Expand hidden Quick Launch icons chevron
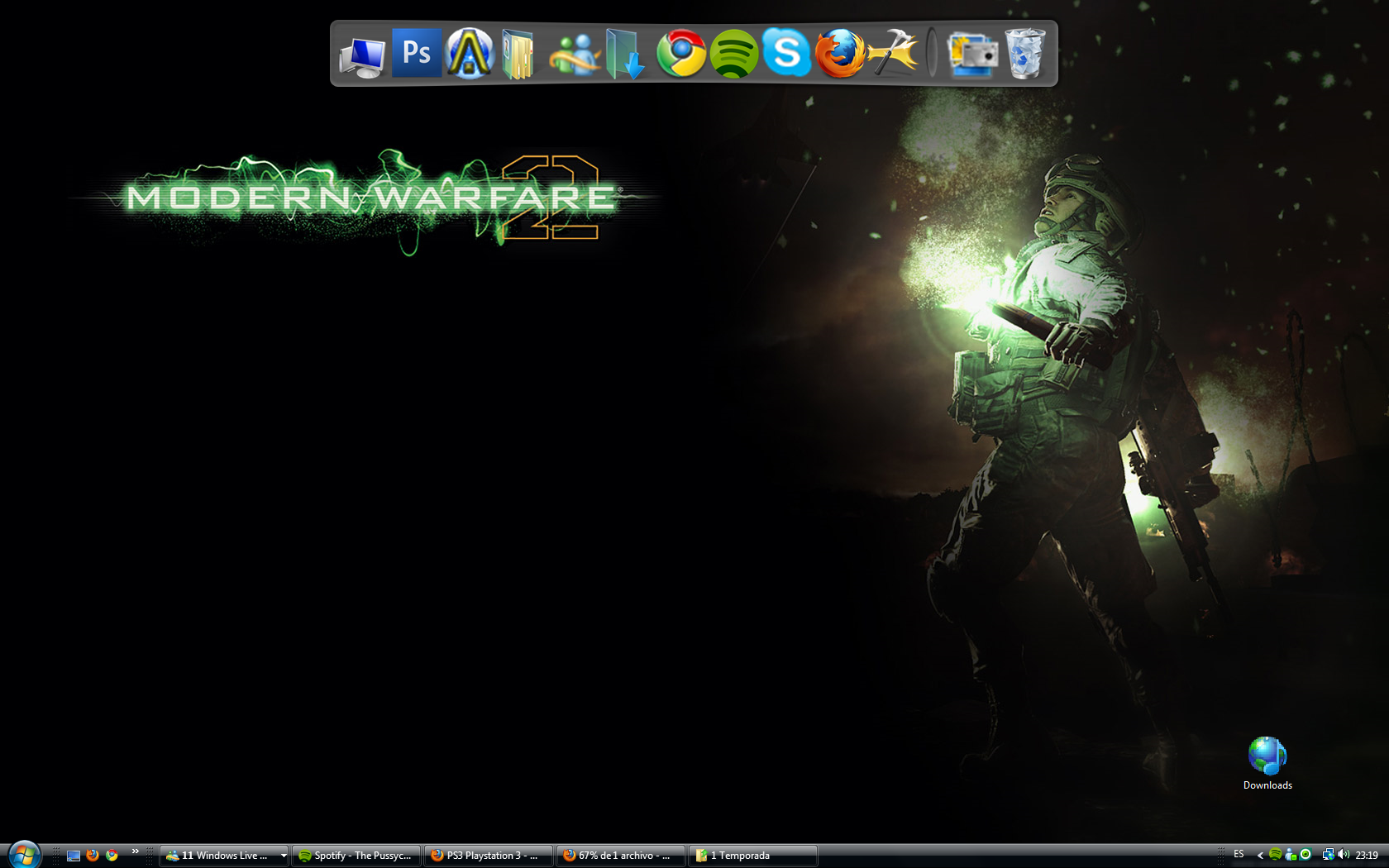Viewport: 1389px width, 868px height. click(x=135, y=851)
